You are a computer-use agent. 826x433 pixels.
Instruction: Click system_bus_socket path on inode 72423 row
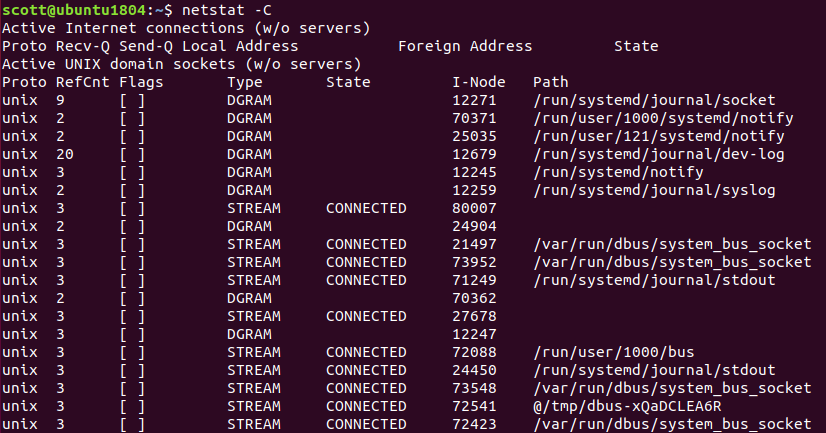(672, 424)
